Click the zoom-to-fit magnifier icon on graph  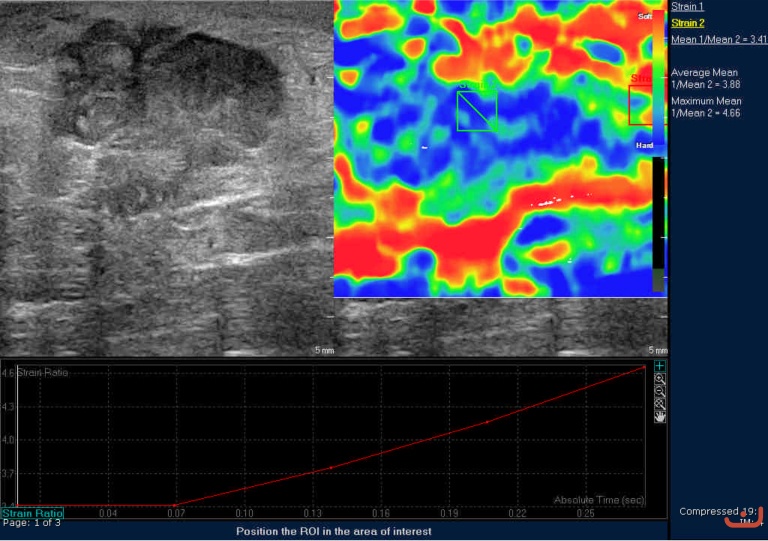(660, 403)
